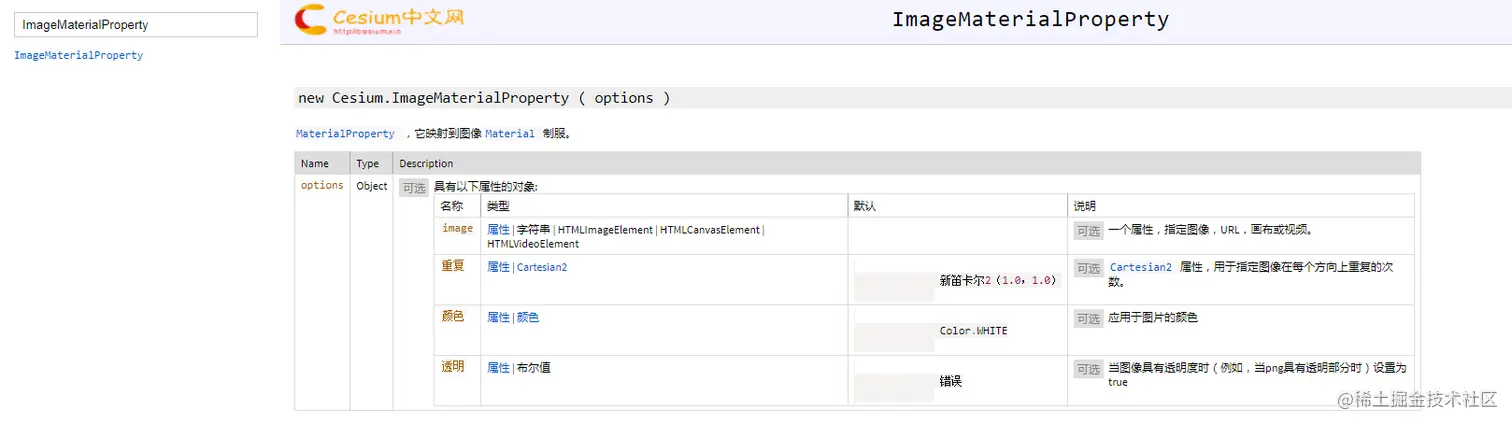Open Cartesian2 link in the 重复 type column
1512x424 pixels.
[542, 268]
